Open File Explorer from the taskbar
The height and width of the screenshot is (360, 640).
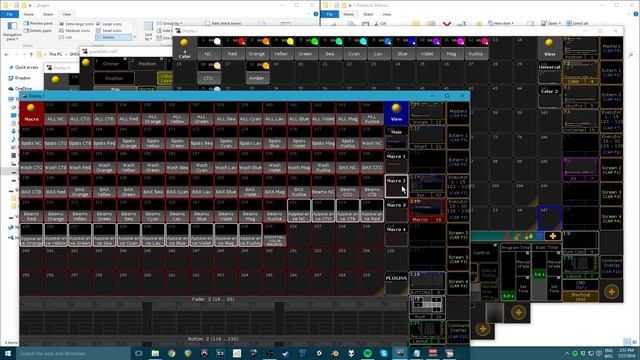point(155,353)
